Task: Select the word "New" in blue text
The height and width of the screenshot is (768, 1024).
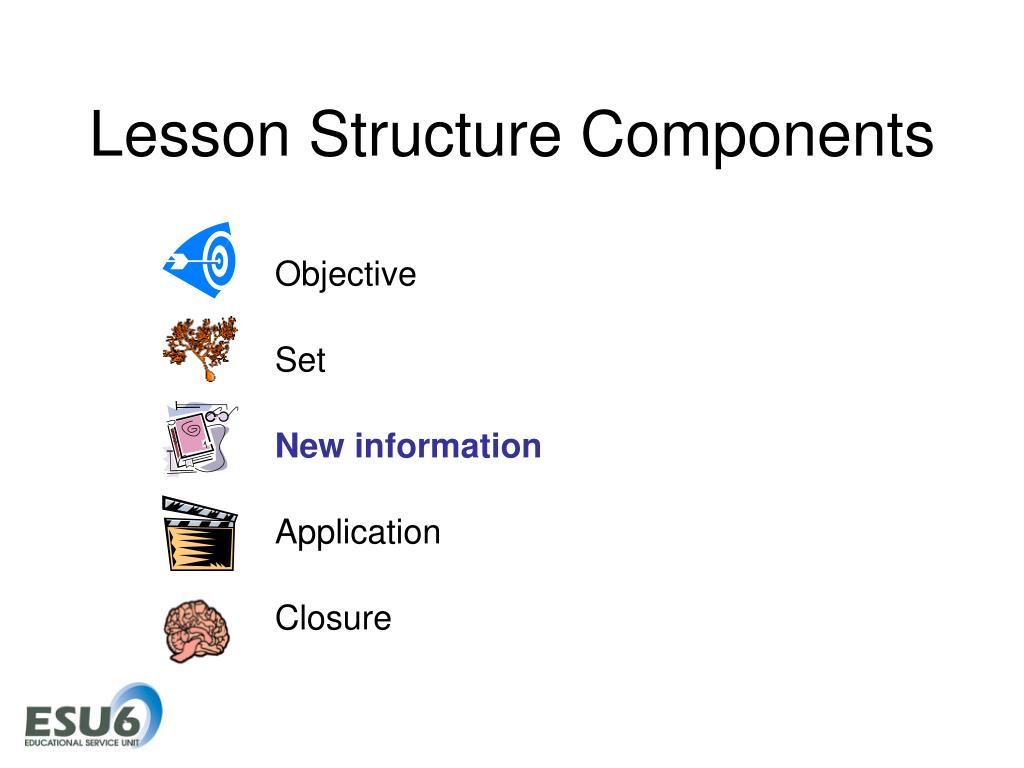Action: pyautogui.click(x=310, y=446)
